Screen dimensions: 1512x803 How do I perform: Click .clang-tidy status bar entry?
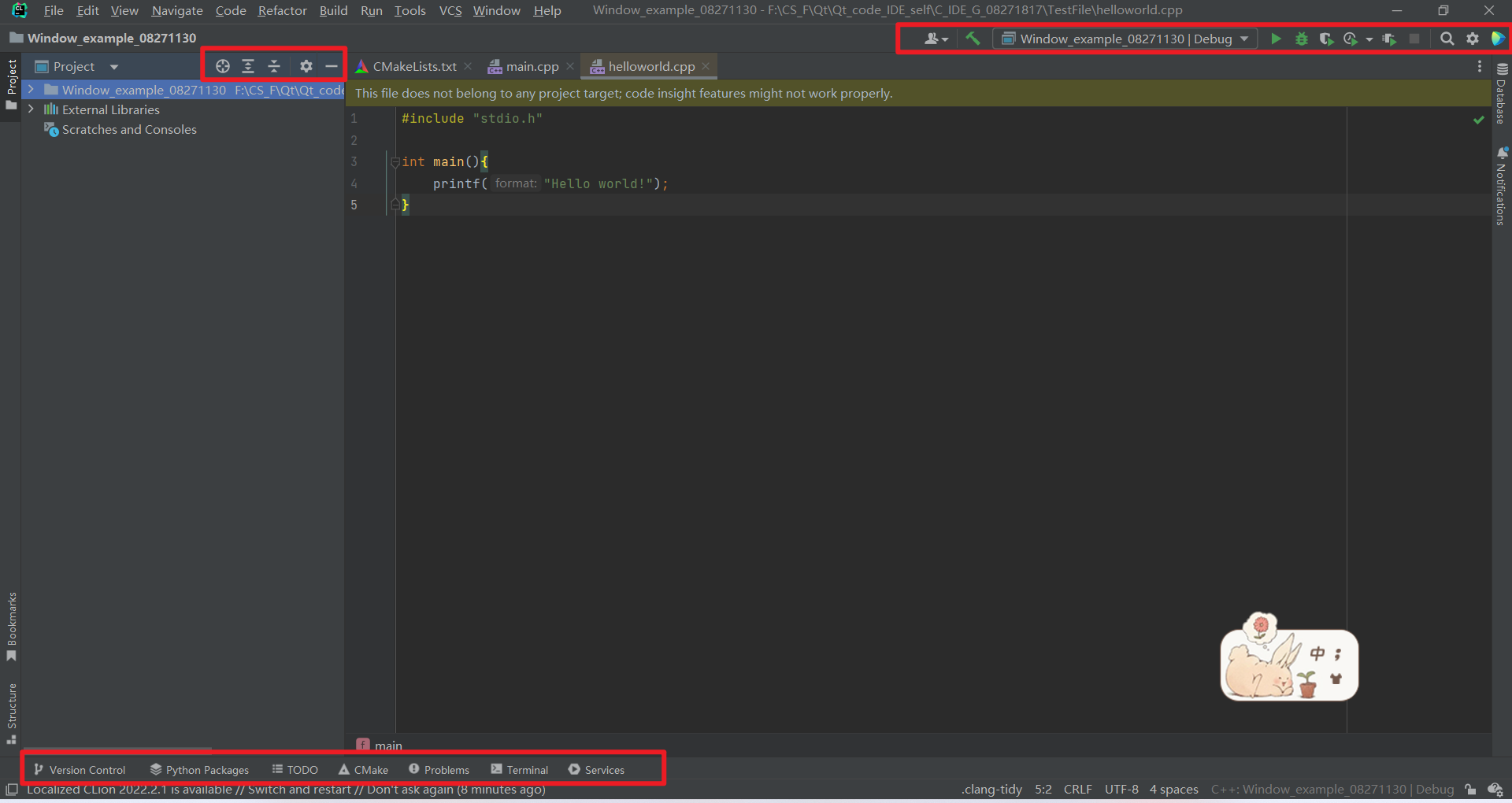(x=991, y=789)
